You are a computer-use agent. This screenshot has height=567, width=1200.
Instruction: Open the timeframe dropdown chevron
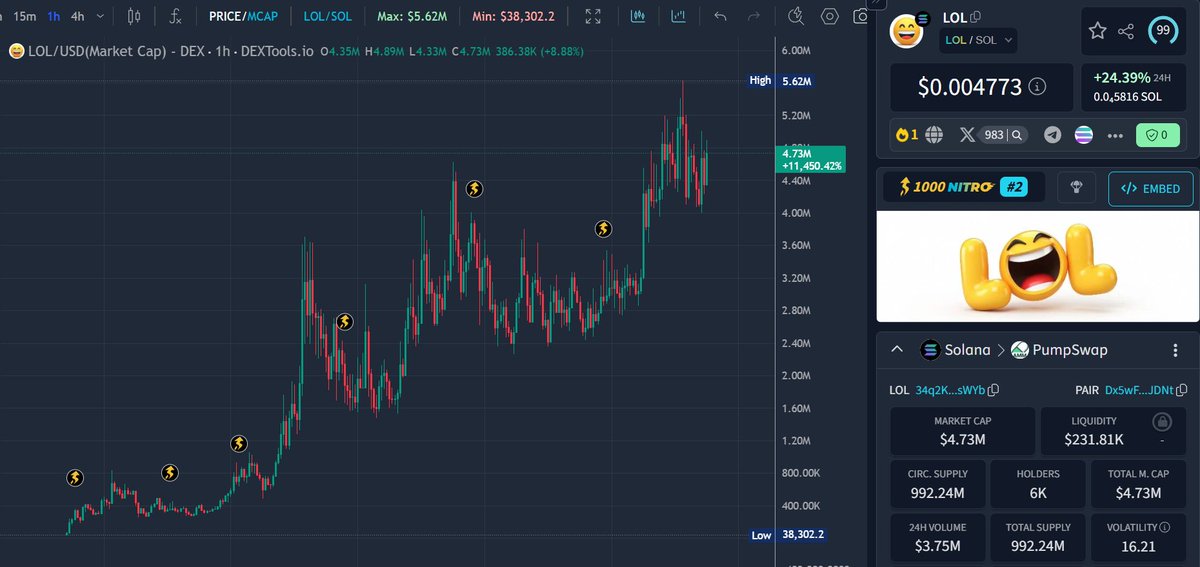101,16
